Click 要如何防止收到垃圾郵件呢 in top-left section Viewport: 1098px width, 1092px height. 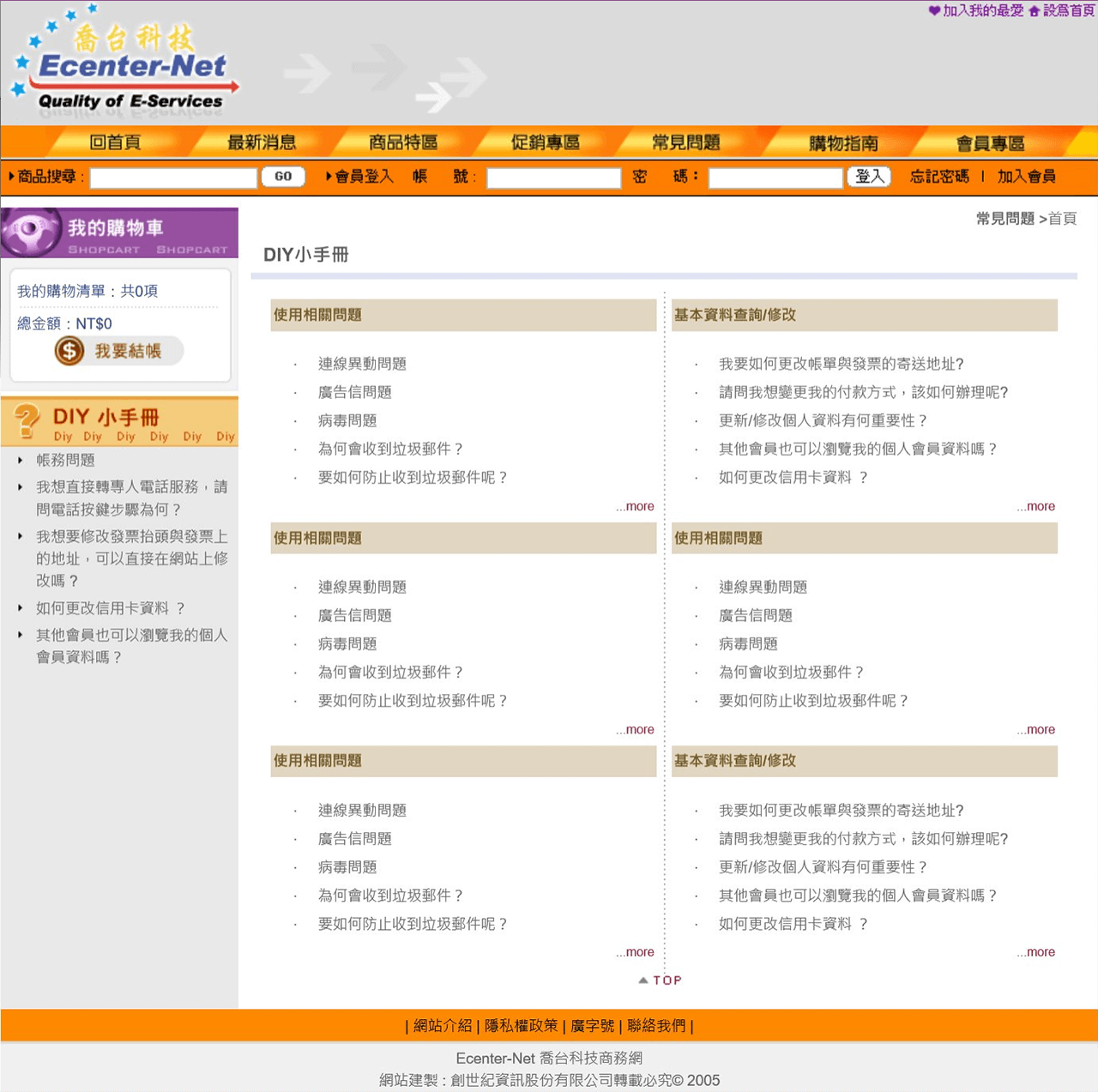point(413,477)
